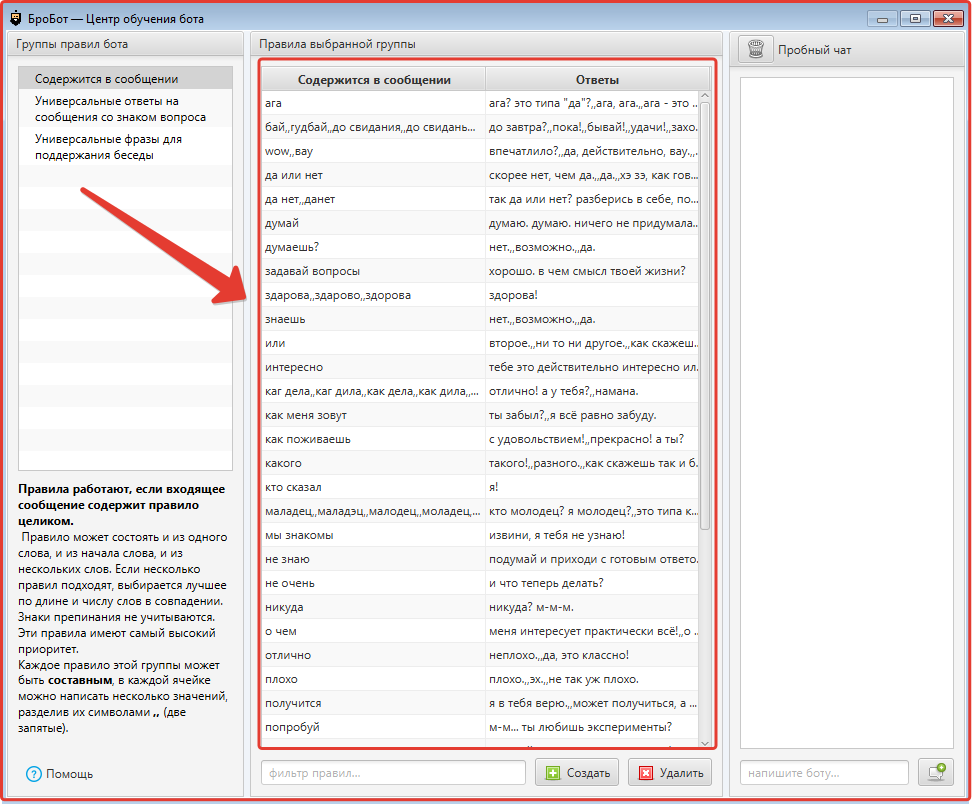Click the 'напишите боту...' chat input

824,773
